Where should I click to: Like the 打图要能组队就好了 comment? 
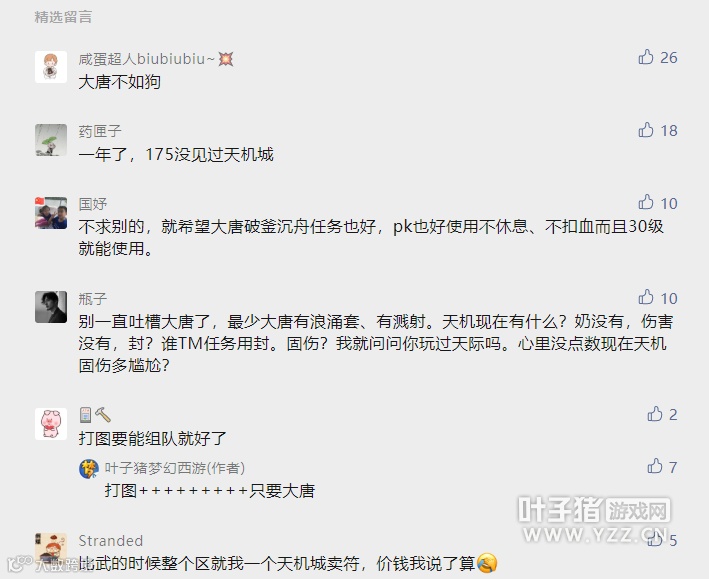[655, 414]
